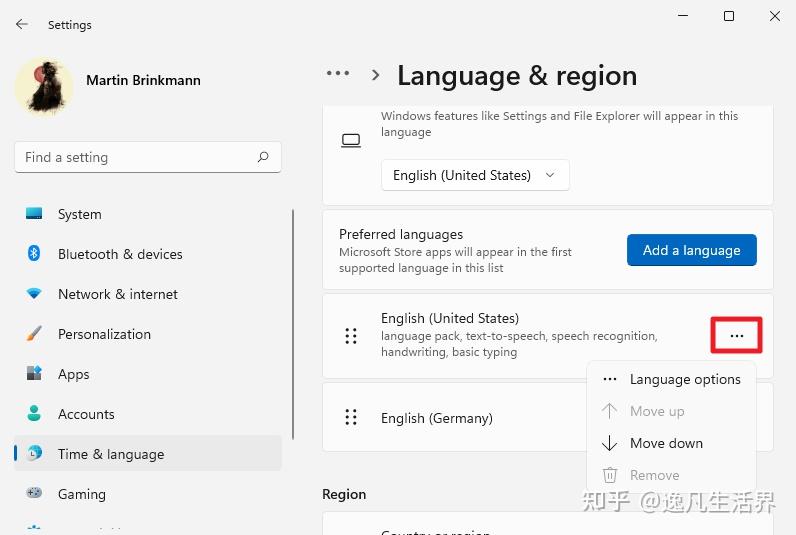Expand breadcrumb ellipsis menu
The width and height of the screenshot is (796, 535).
[x=338, y=73]
